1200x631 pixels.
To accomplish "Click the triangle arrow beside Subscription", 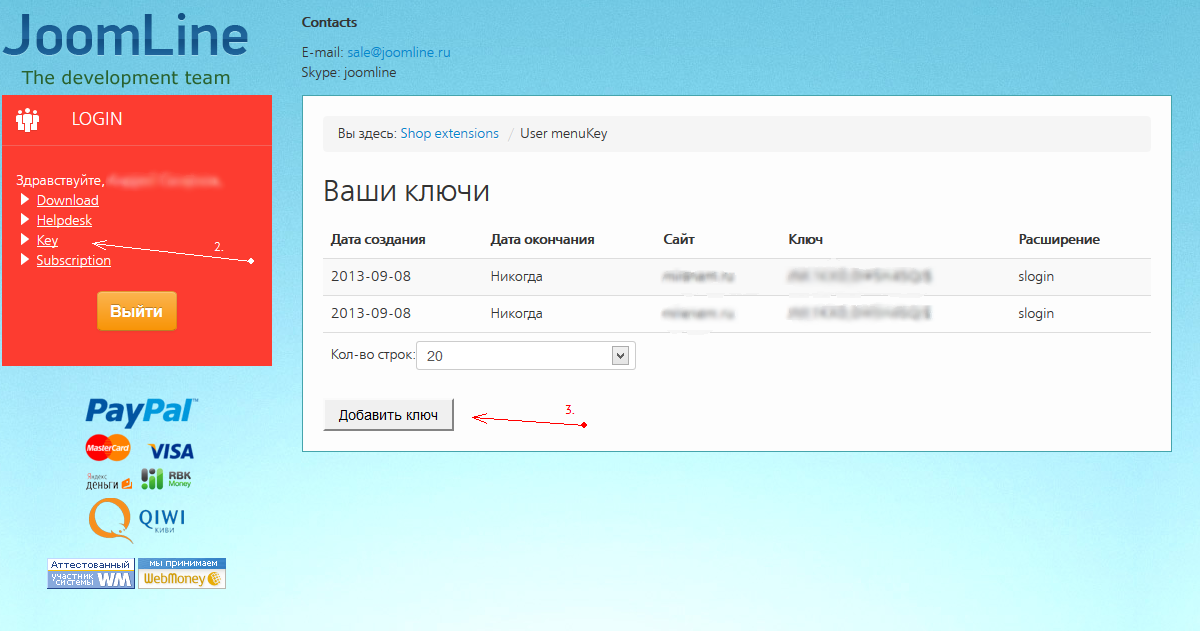I will 26,260.
